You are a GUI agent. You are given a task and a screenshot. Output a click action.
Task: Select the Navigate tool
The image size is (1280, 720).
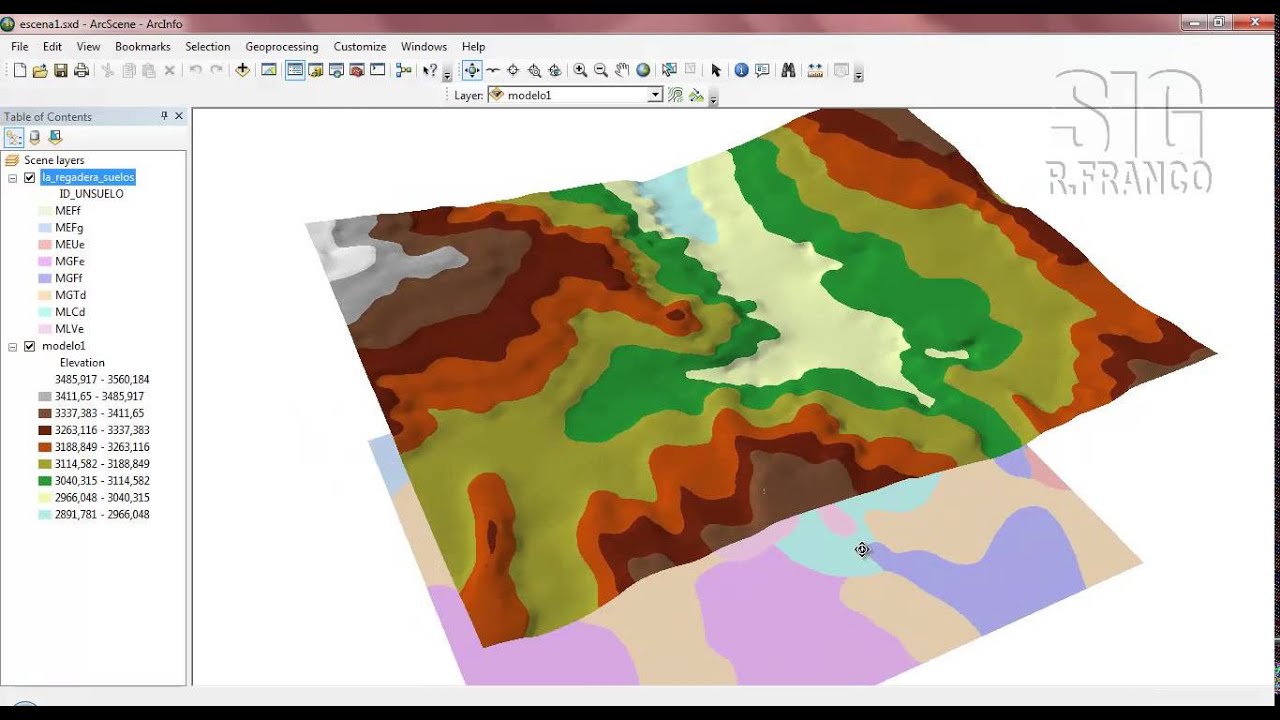coord(472,70)
